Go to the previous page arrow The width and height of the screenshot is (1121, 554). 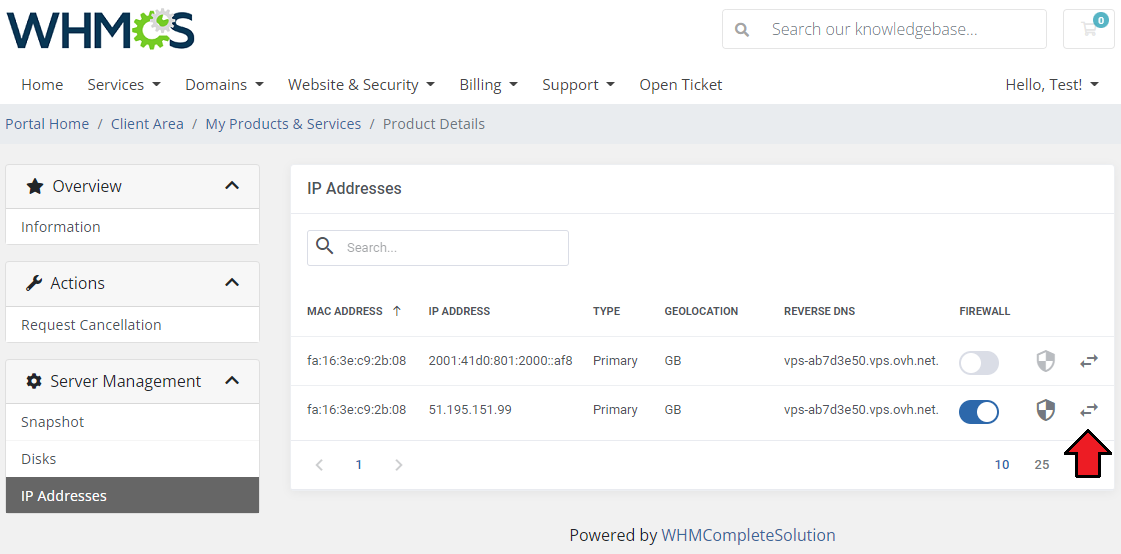(320, 465)
